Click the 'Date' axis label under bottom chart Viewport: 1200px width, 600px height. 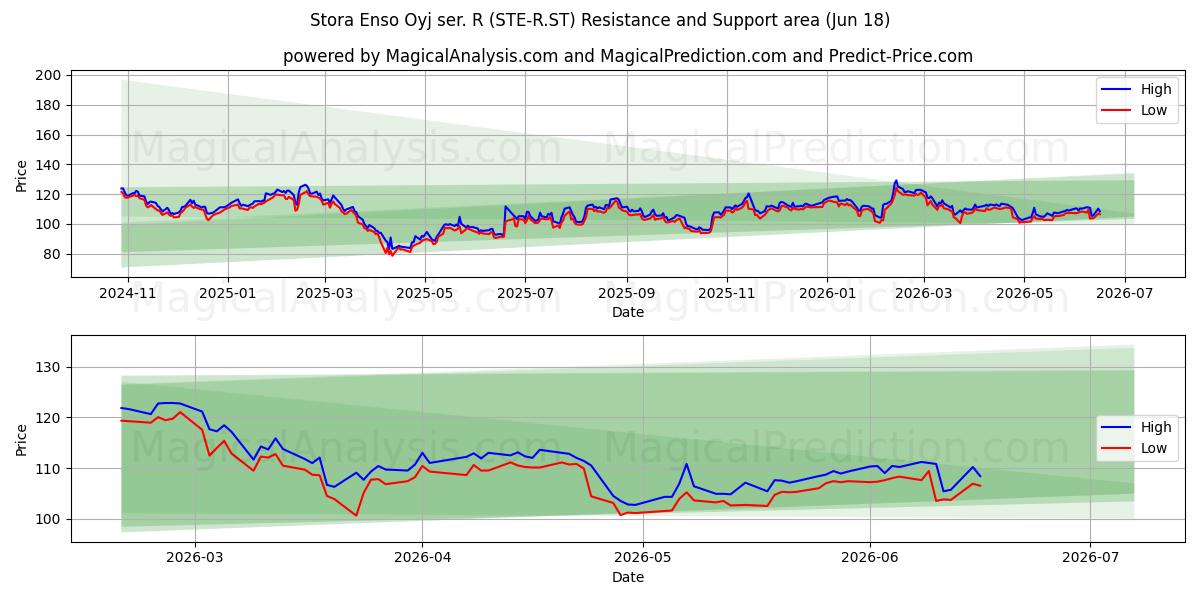[x=627, y=578]
